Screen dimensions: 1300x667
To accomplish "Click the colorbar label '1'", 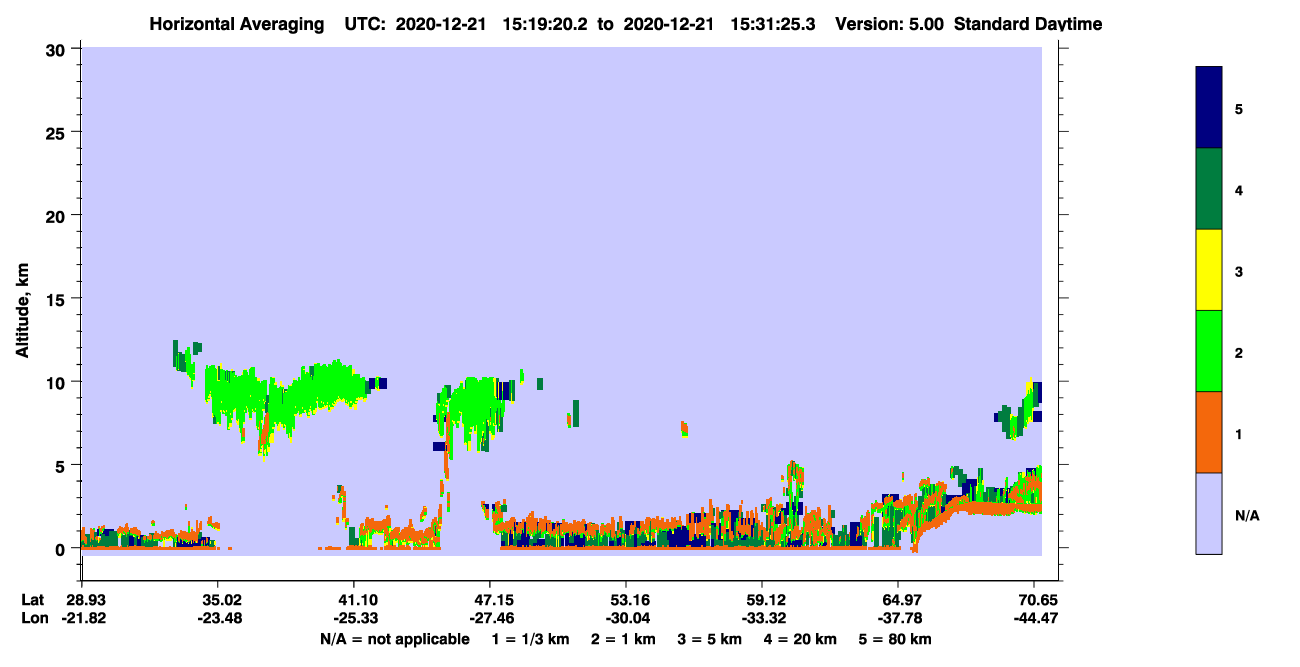I will tap(1239, 432).
